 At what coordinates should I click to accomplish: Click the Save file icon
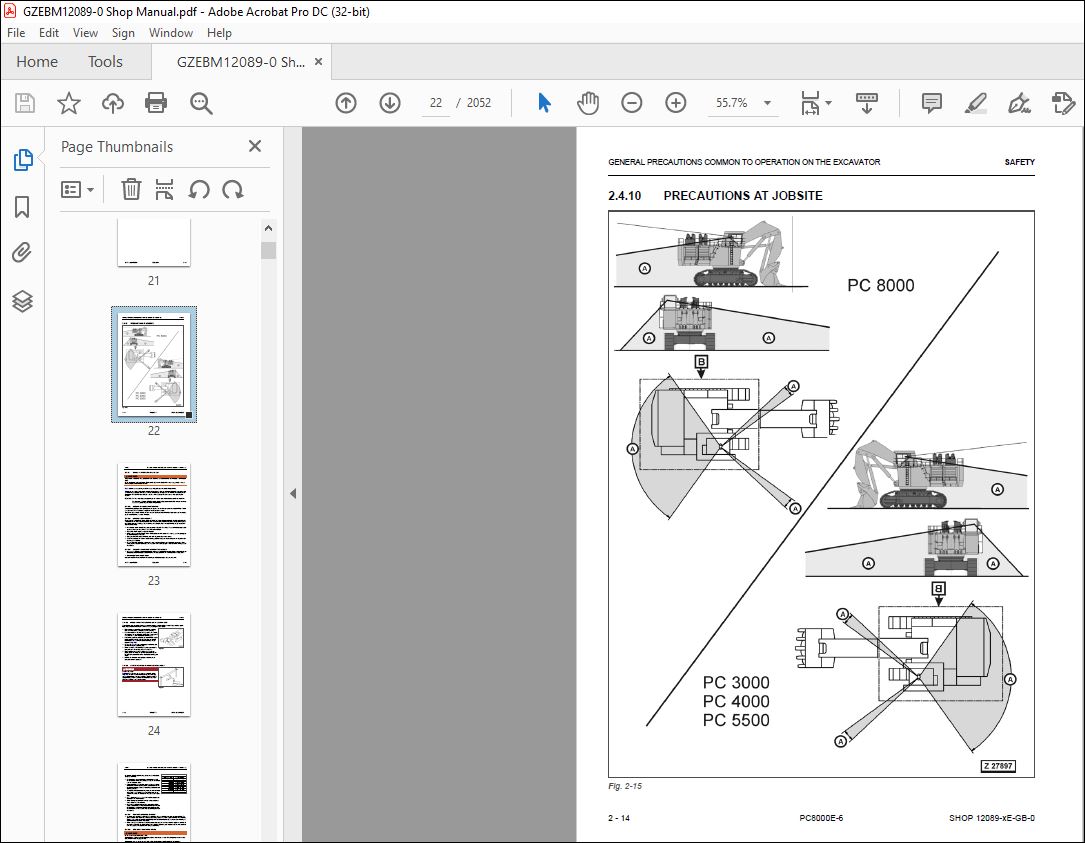click(x=25, y=103)
